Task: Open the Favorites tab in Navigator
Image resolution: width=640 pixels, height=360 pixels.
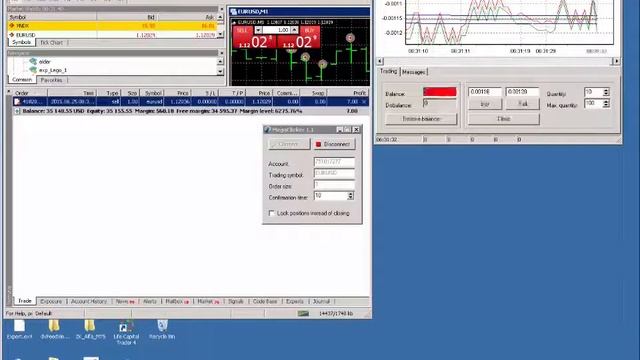Action: 51,80
